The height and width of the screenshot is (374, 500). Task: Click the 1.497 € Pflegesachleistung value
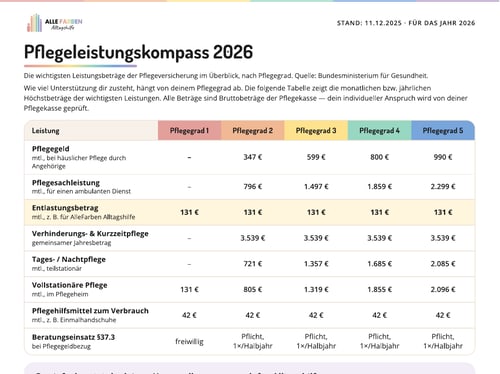[x=316, y=187]
